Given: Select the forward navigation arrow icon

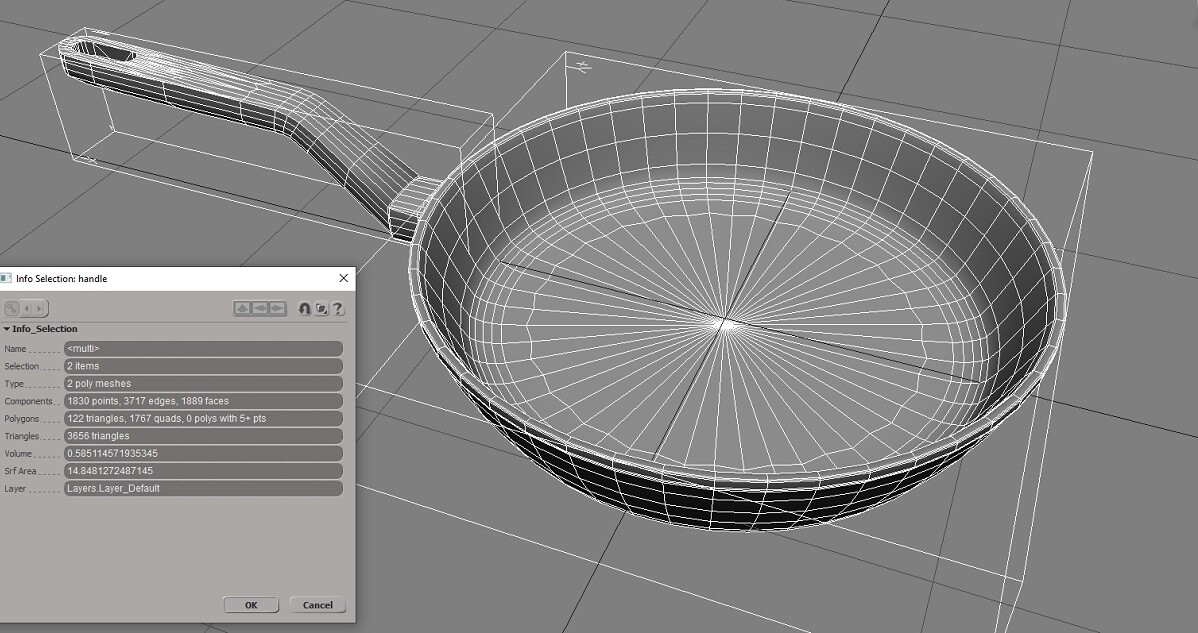Looking at the screenshot, I should (275, 308).
